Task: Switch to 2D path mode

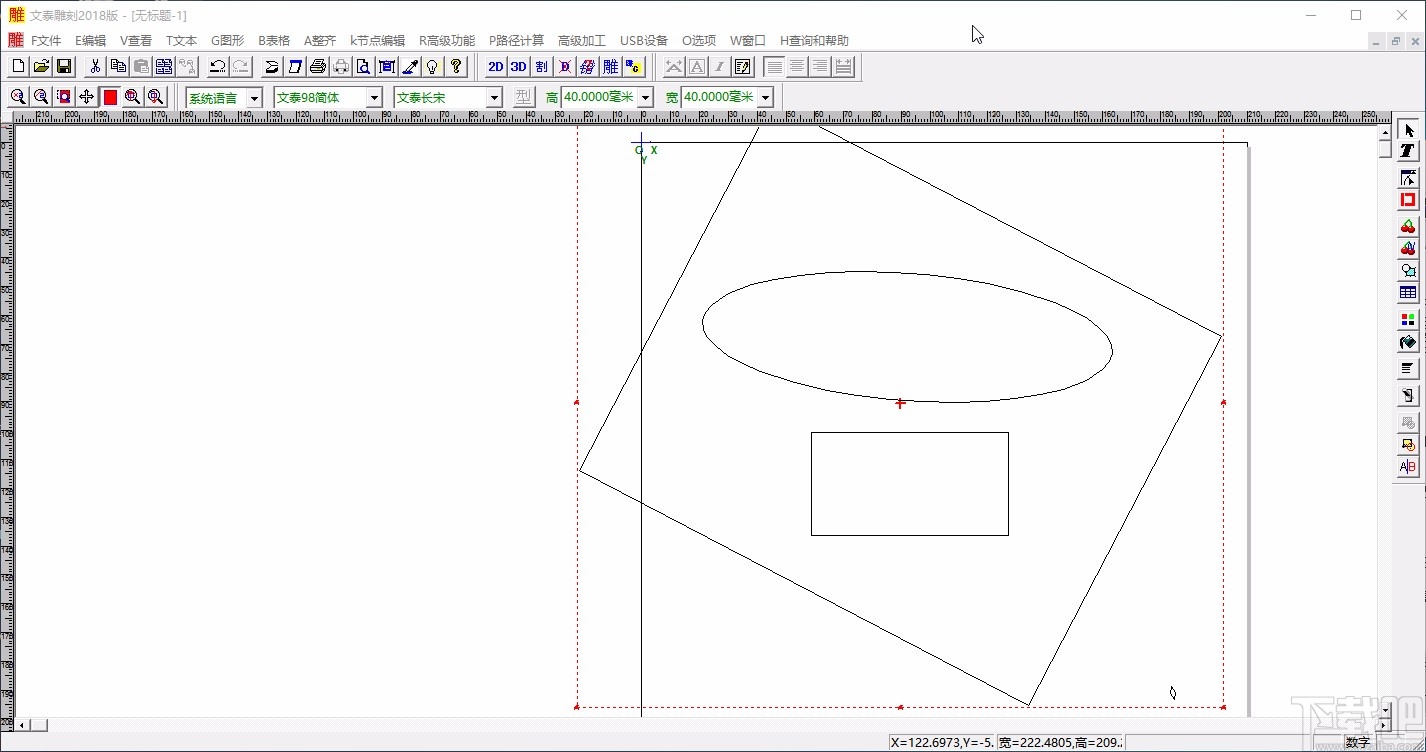Action: point(495,67)
